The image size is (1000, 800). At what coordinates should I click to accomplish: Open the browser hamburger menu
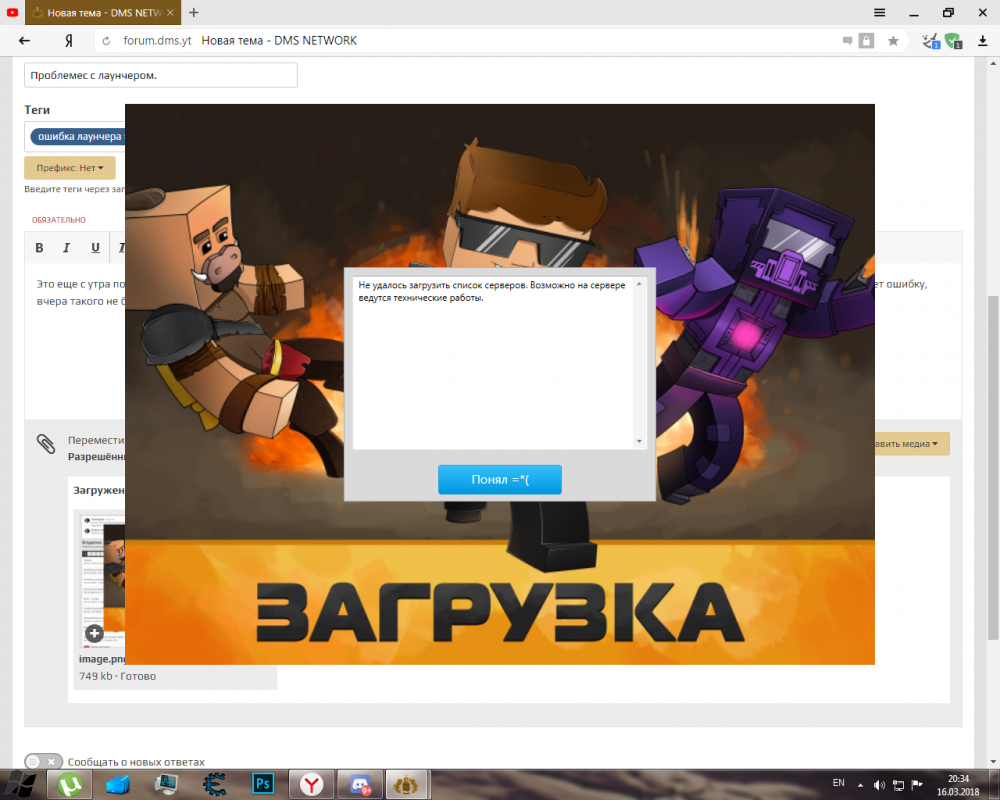(880, 13)
